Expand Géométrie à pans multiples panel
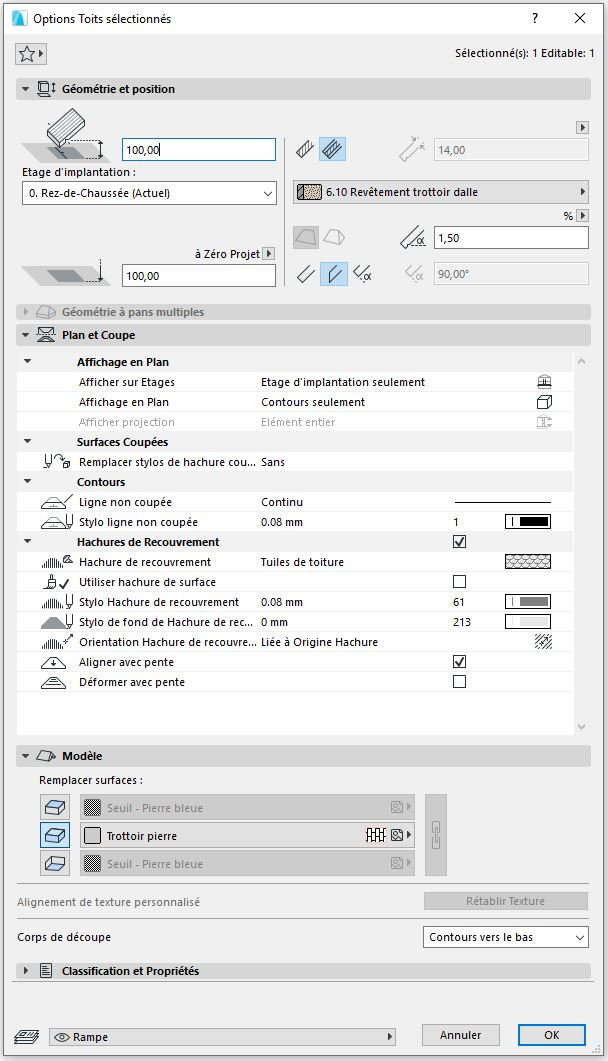608x1061 pixels. [x=26, y=312]
